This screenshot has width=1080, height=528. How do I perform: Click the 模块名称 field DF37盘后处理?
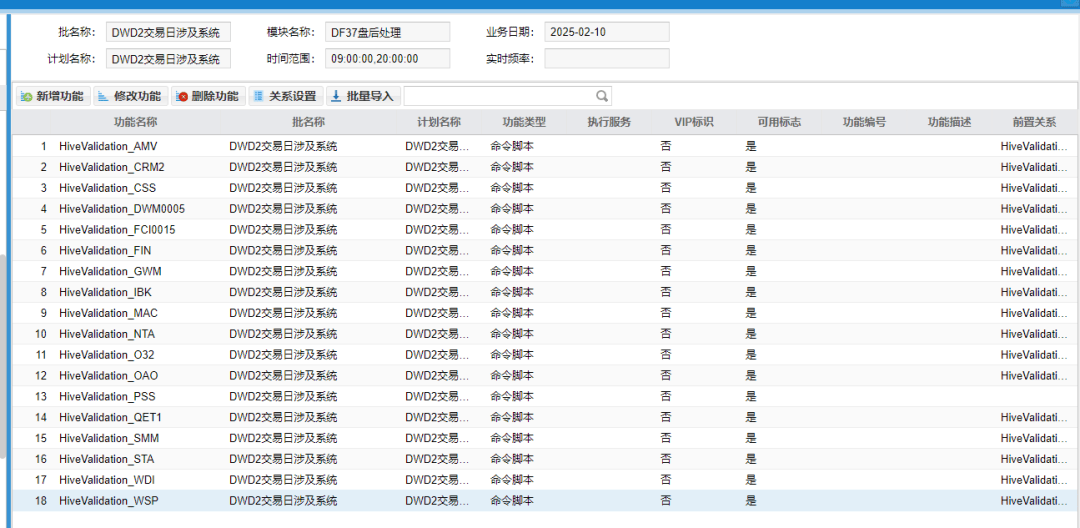[387, 32]
